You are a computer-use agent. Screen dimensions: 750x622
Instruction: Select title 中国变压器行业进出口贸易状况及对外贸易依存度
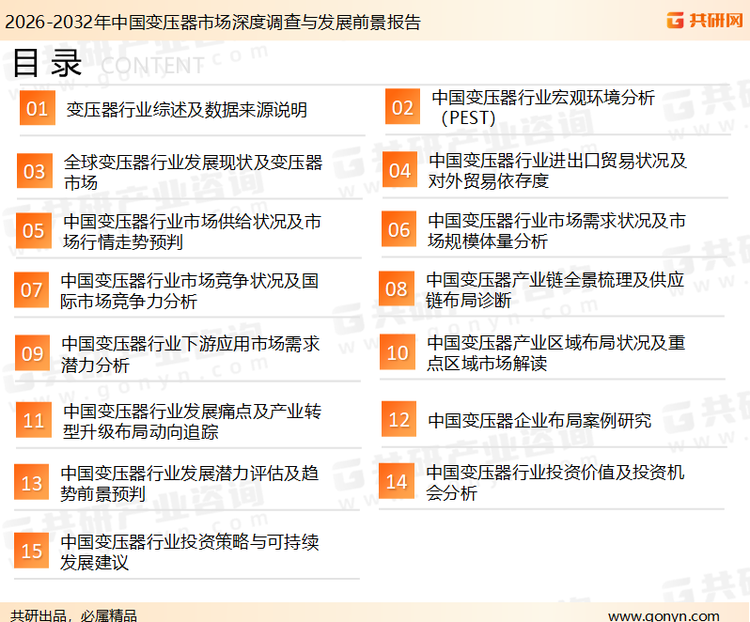pyautogui.click(x=557, y=171)
